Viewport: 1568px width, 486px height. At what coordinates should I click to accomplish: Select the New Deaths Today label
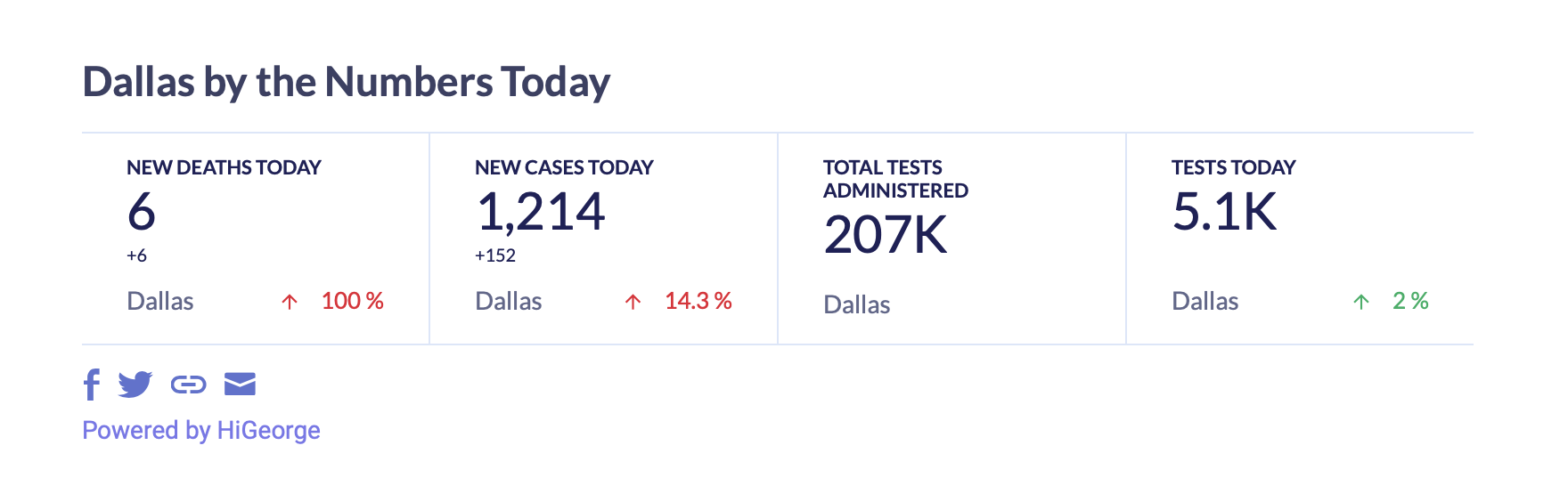pos(224,167)
